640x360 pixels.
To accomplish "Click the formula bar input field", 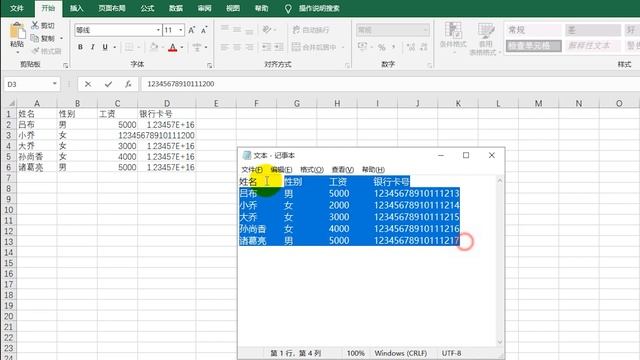I will (x=391, y=84).
